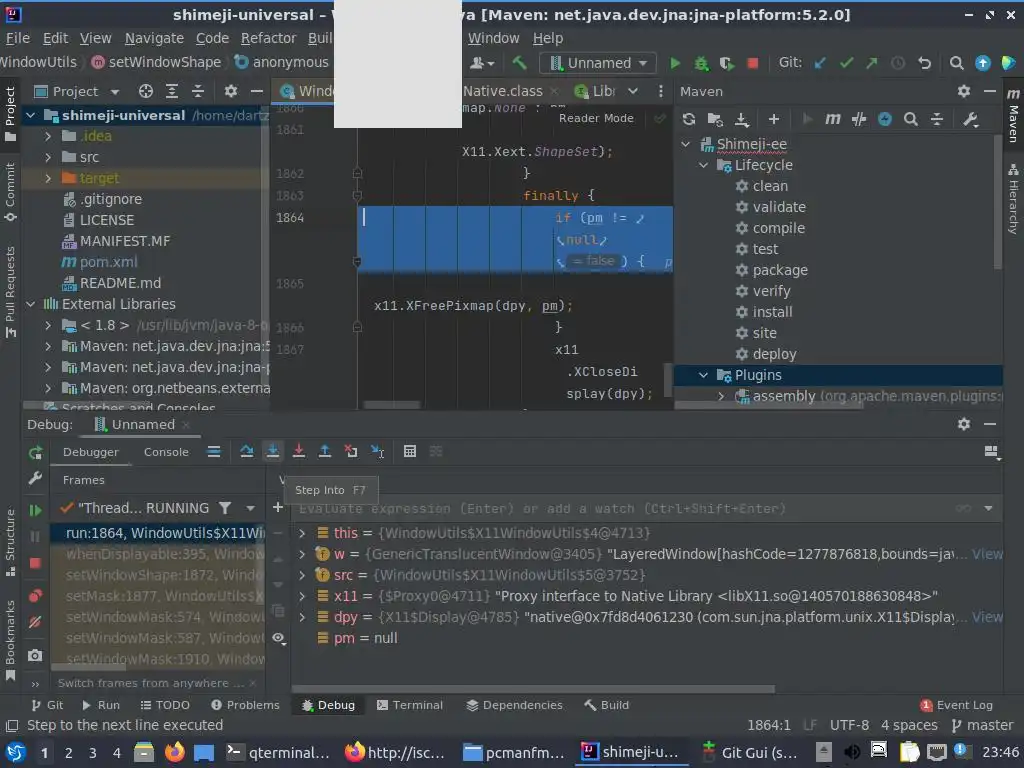The image size is (1024, 768).
Task: Click the Maven panel vertical scrollbar
Action: tap(997, 202)
